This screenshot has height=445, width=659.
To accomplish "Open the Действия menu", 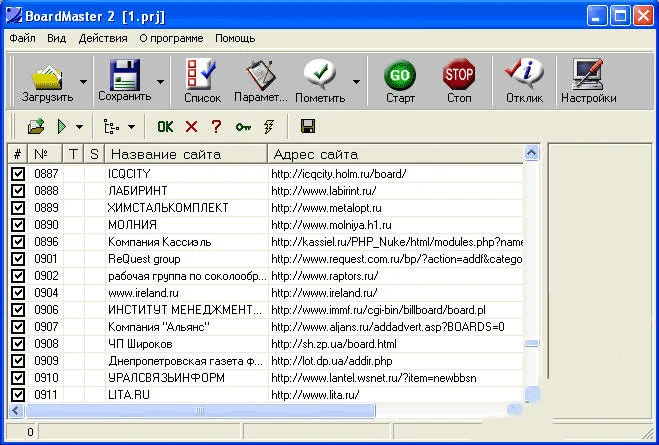I will tap(103, 38).
